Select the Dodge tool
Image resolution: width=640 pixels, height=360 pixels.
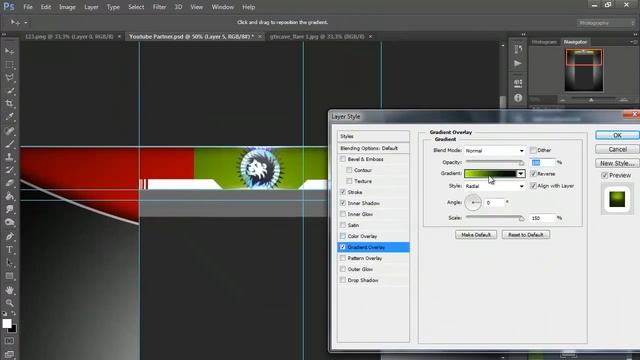point(9,222)
